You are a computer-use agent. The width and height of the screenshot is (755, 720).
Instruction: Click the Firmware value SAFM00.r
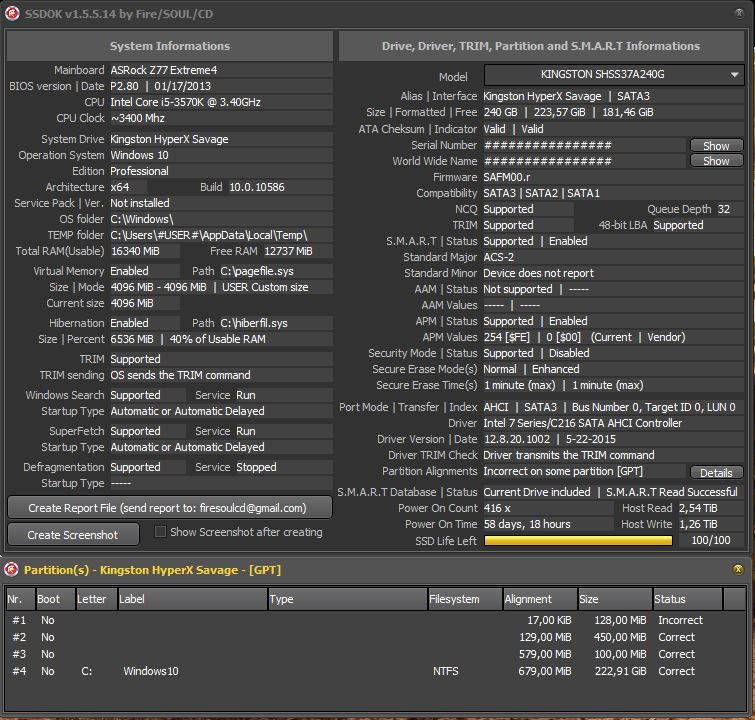507,177
